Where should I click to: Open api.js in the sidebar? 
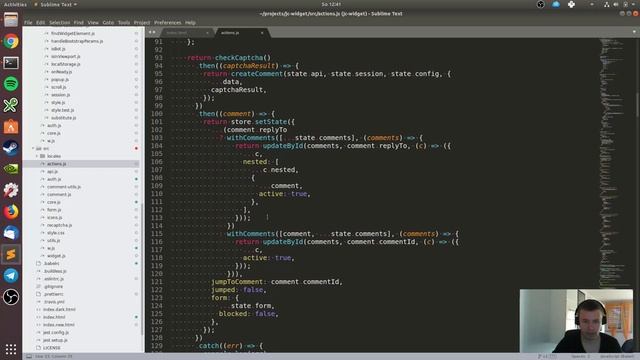(x=52, y=171)
